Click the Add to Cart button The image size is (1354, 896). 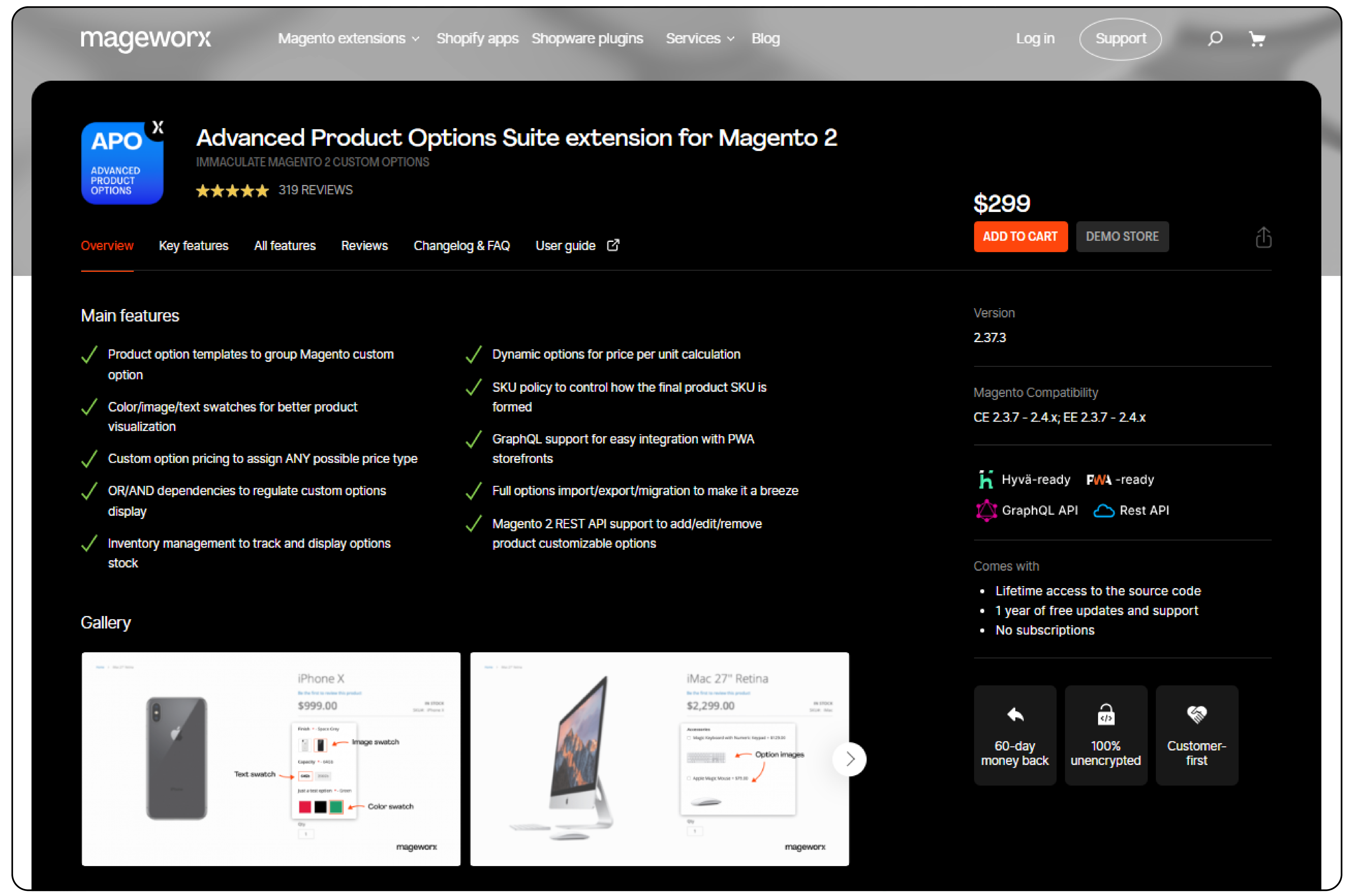coord(1020,236)
